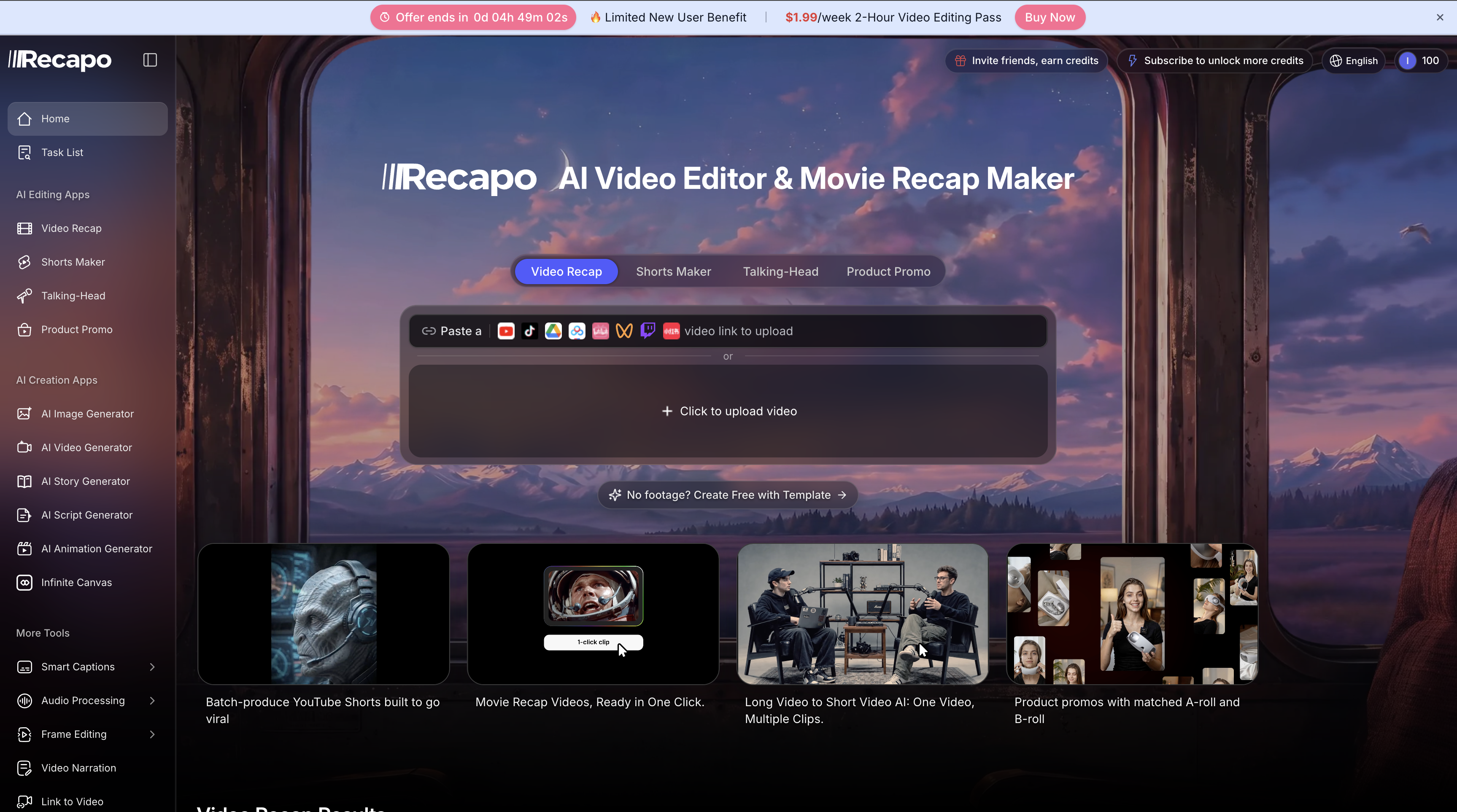Click the upload video area

[x=728, y=411]
